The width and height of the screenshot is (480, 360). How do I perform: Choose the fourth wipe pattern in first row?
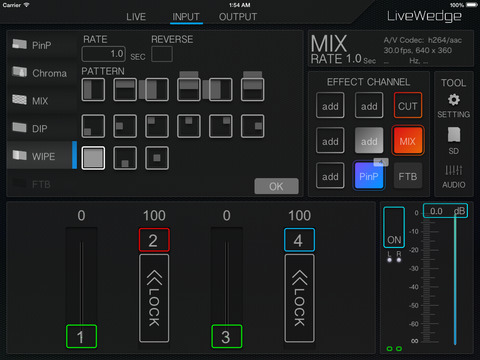[189, 90]
